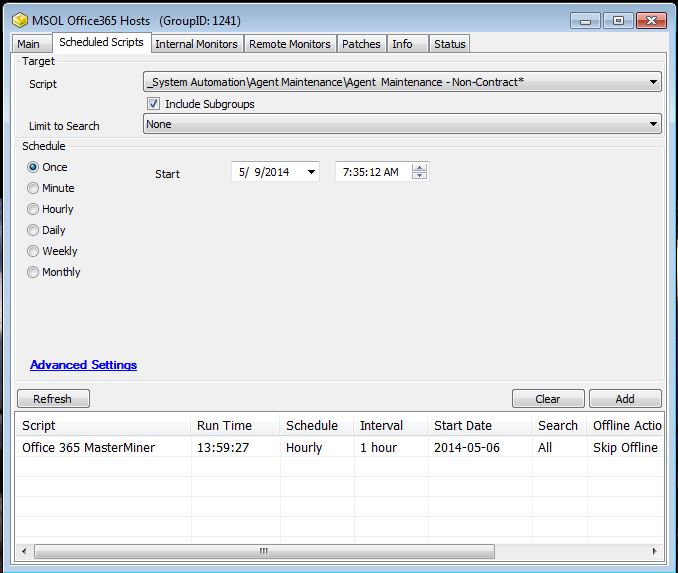Open the Remote Monitors tab

pos(290,44)
